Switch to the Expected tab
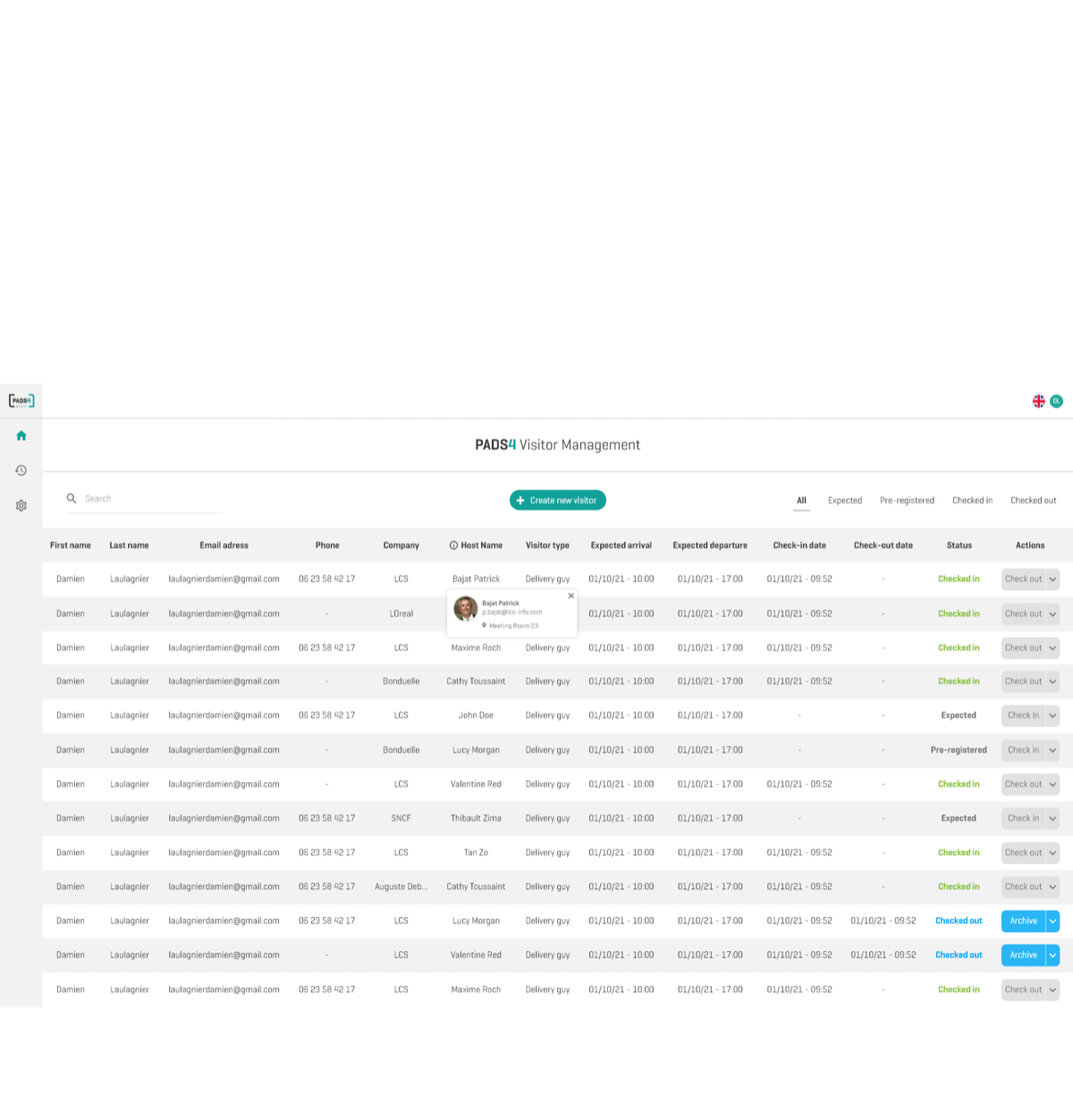This screenshot has width=1073, height=1120. [845, 501]
